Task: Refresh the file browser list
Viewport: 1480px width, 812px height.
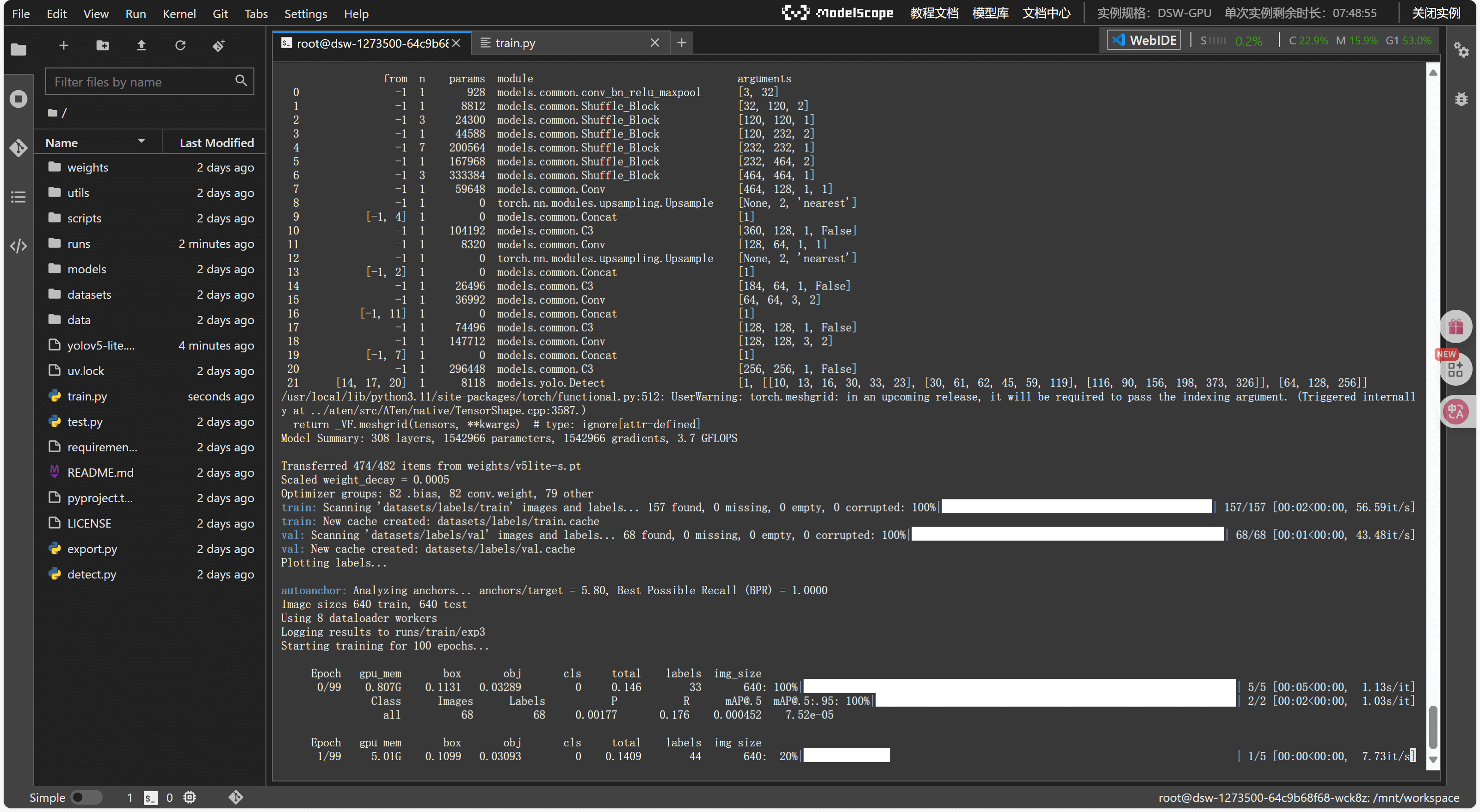Action: coord(180,45)
